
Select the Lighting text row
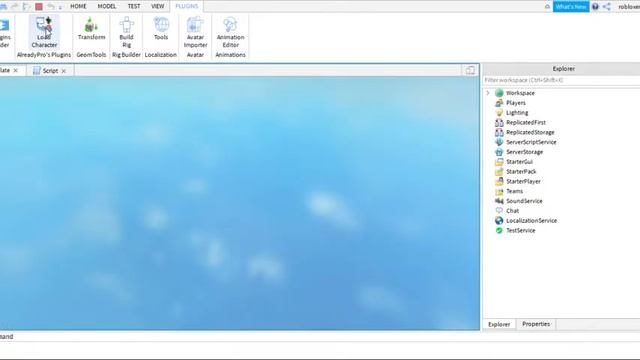(517, 113)
